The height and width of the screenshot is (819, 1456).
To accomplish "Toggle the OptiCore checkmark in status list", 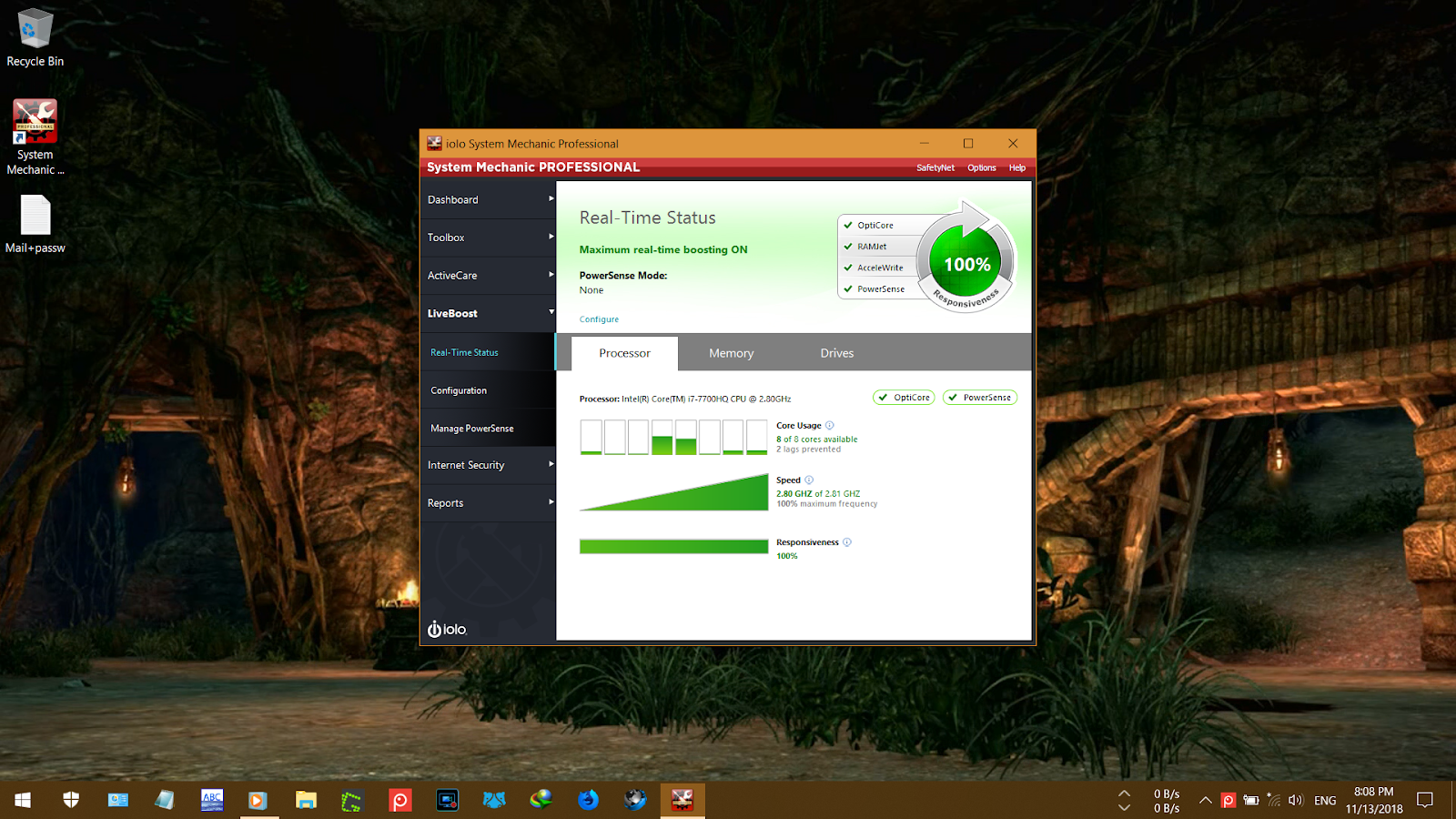I will (848, 225).
